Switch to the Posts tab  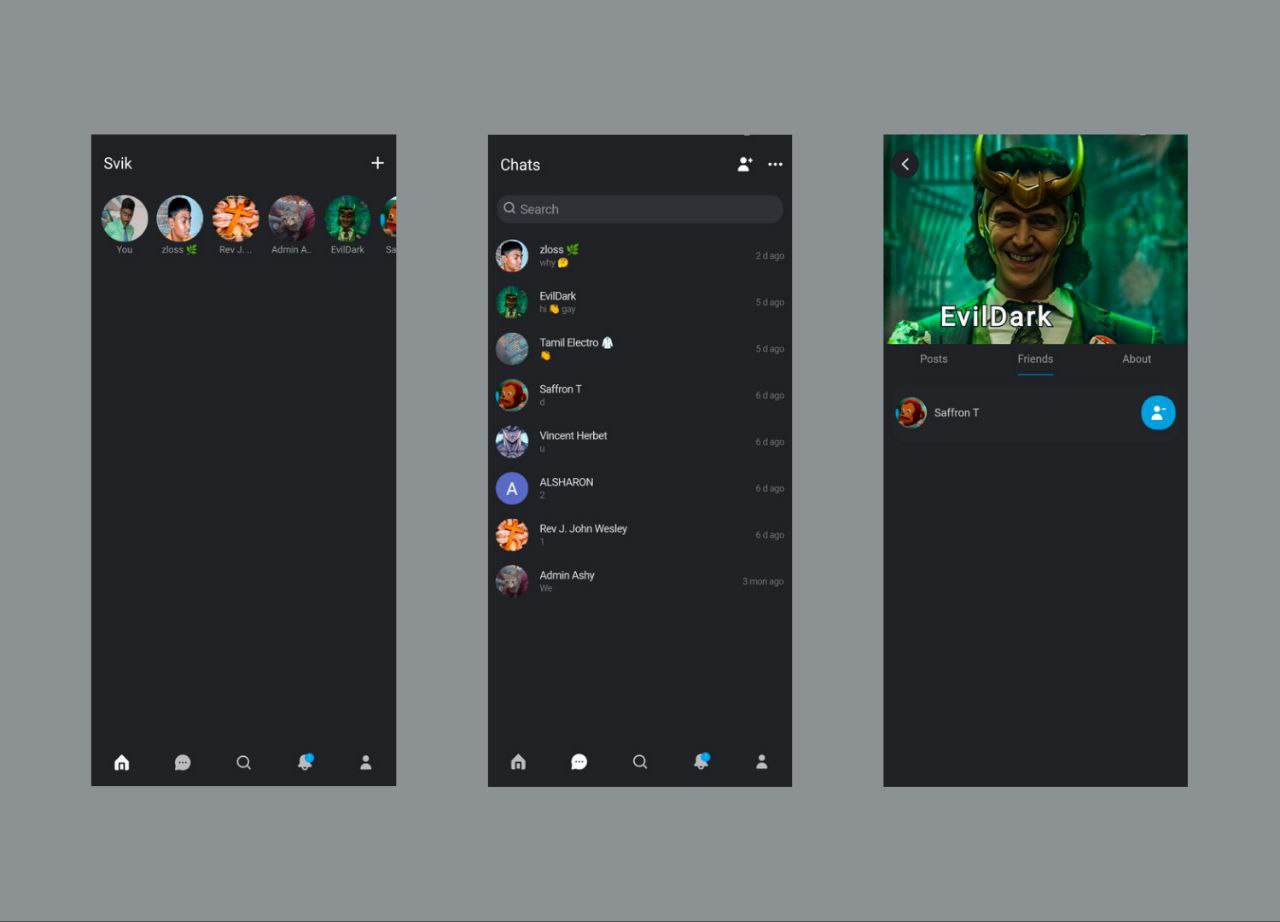pos(934,359)
